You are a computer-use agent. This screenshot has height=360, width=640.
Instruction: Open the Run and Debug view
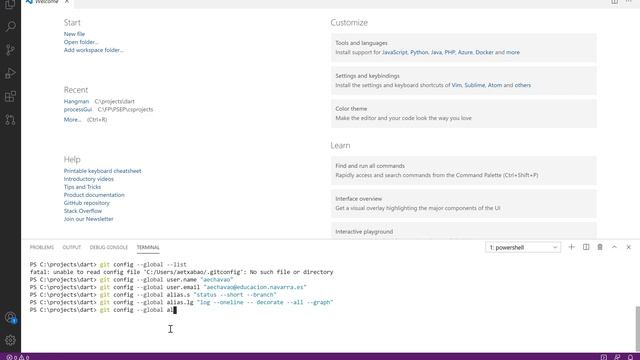point(10,73)
